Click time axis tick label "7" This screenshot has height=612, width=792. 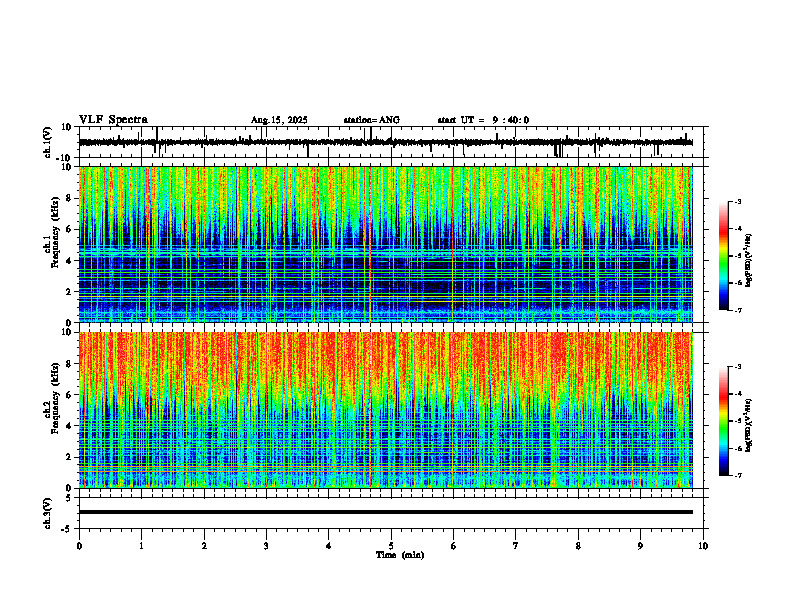516,546
